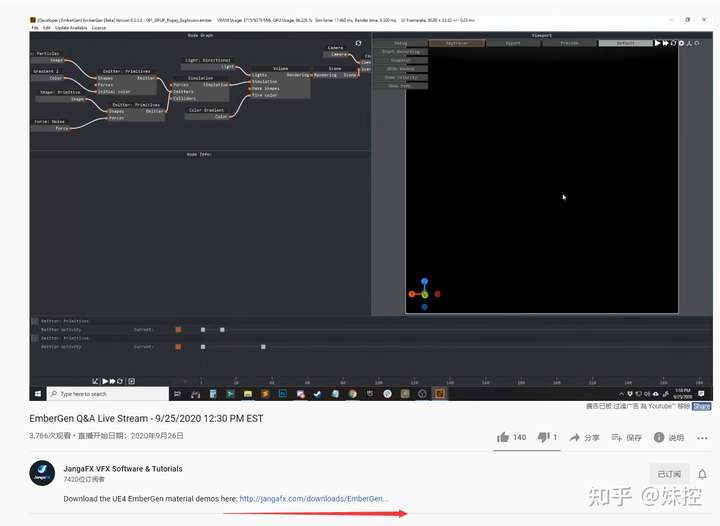
Task: Click the filled circle icon in viewport toolbar
Action: point(681,43)
